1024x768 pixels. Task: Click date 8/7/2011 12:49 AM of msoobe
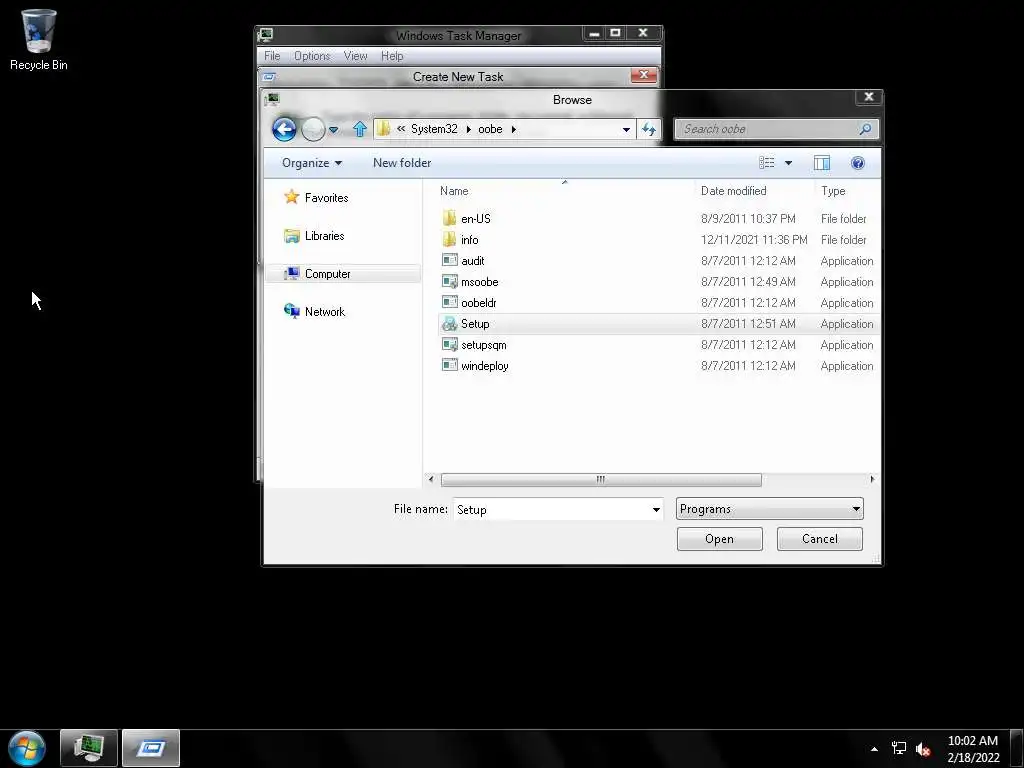click(748, 281)
